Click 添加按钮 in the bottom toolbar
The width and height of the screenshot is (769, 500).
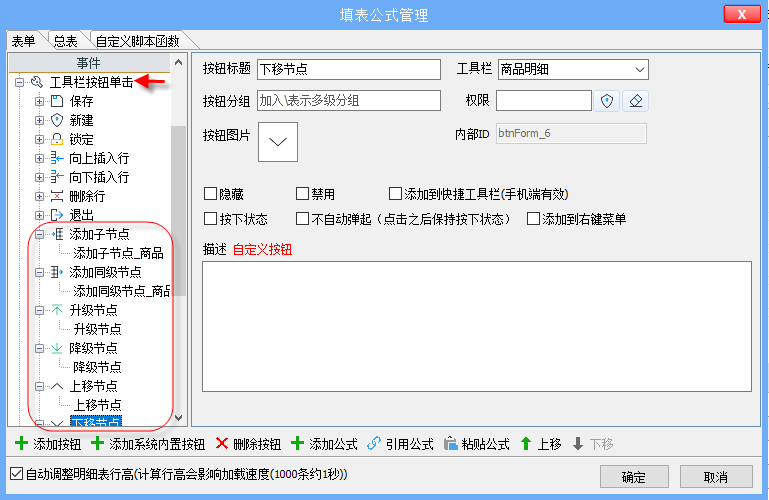click(x=48, y=444)
